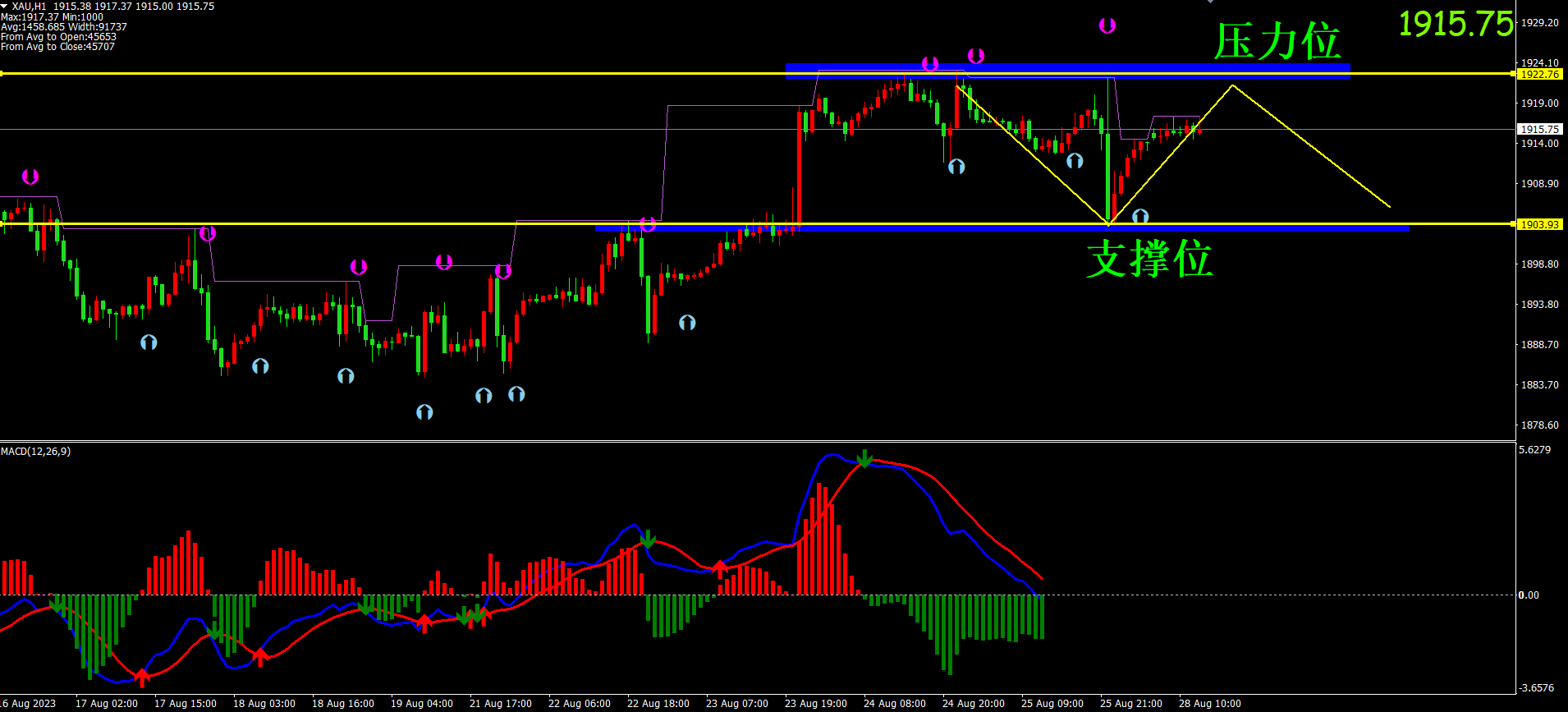Select the blue up arrow at the 1903.93 support bounce
This screenshot has height=712, width=1568.
[x=1140, y=217]
